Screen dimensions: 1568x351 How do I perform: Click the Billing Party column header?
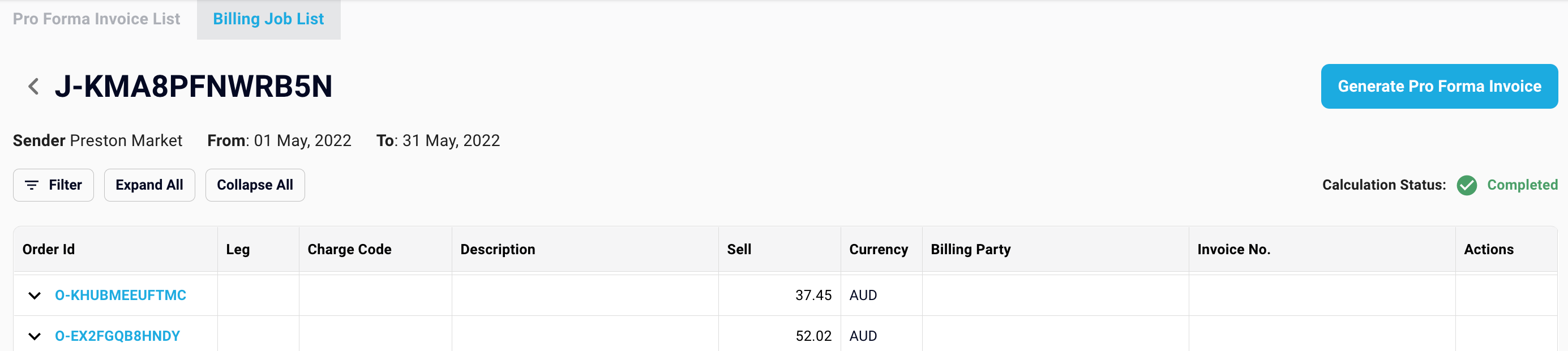pyautogui.click(x=970, y=250)
